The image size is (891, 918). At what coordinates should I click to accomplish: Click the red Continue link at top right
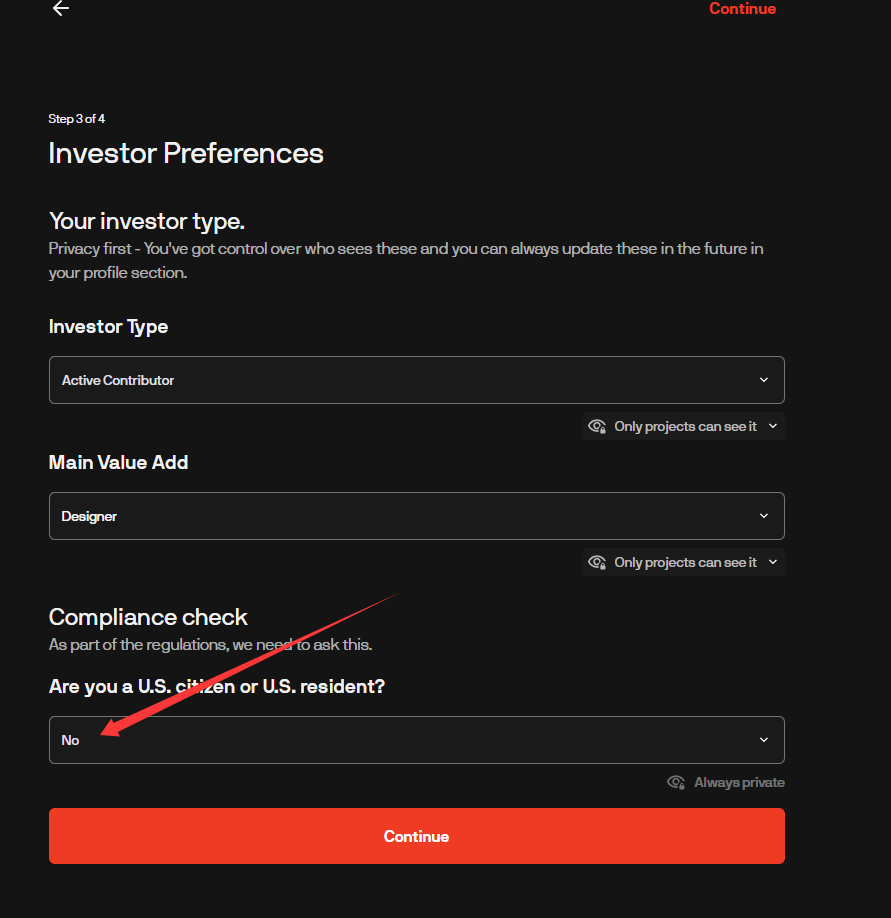[x=742, y=9]
